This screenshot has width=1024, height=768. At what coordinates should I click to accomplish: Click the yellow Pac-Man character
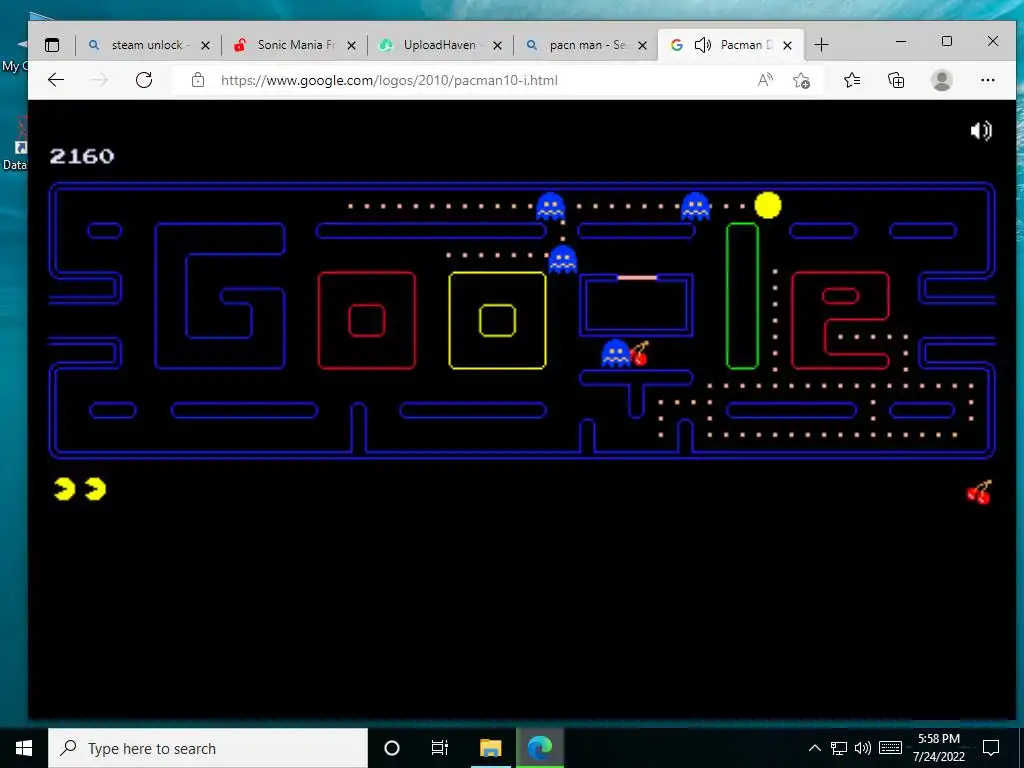767,205
